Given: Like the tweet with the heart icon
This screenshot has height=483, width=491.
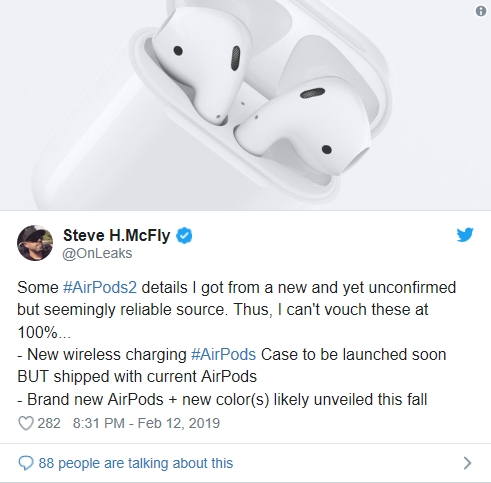Looking at the screenshot, I should coord(26,423).
